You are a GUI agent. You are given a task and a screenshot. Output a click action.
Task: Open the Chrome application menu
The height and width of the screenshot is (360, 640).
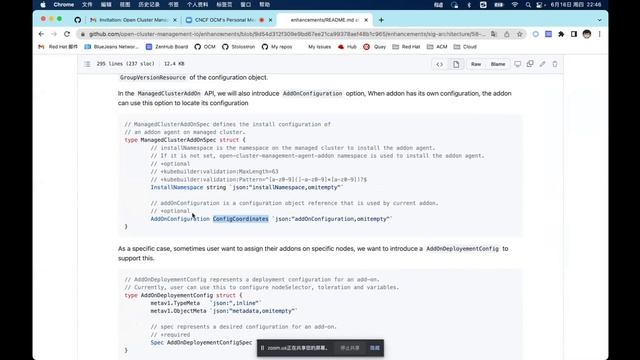tap(64, 4)
